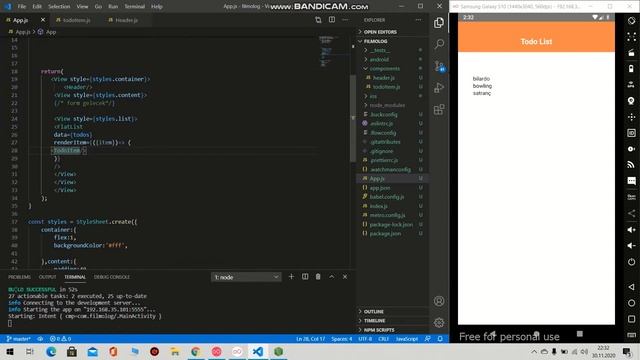Click the Windows Start button
Screen dimensions: 640x360
click(10, 351)
